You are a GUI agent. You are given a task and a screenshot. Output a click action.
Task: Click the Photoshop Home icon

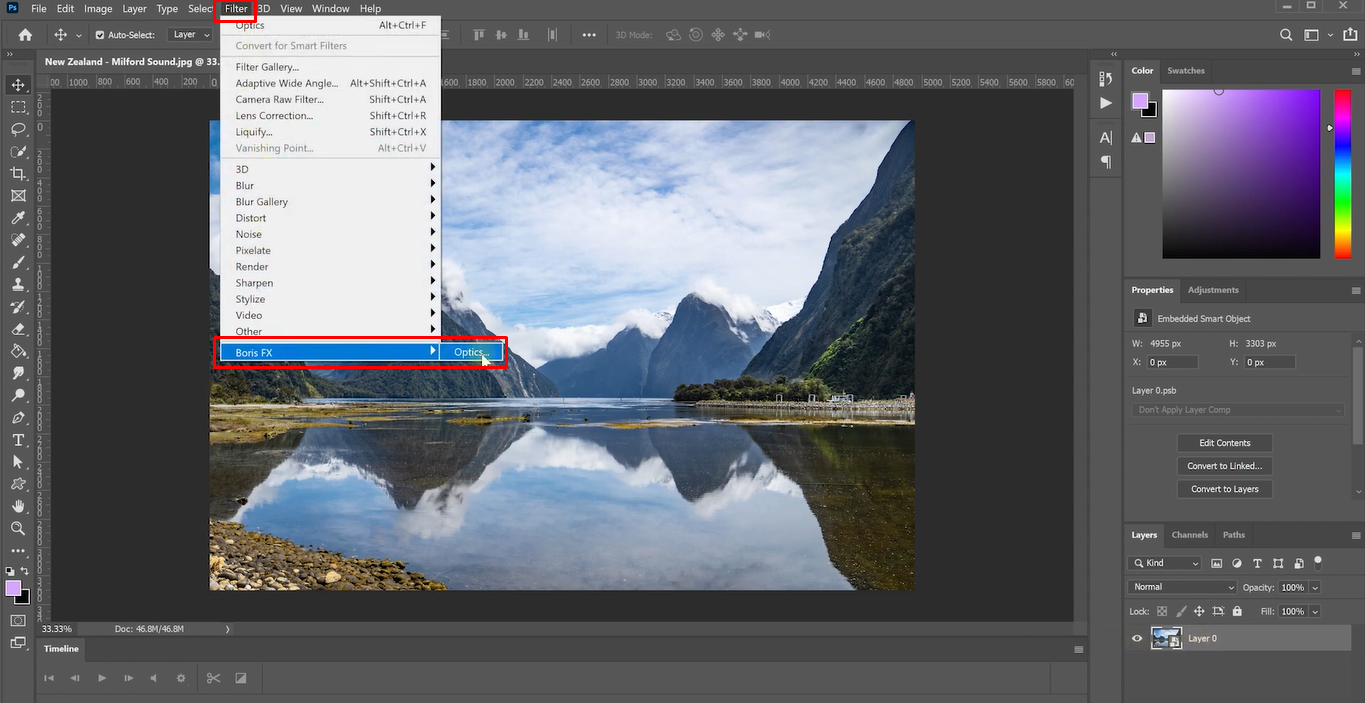pos(24,34)
